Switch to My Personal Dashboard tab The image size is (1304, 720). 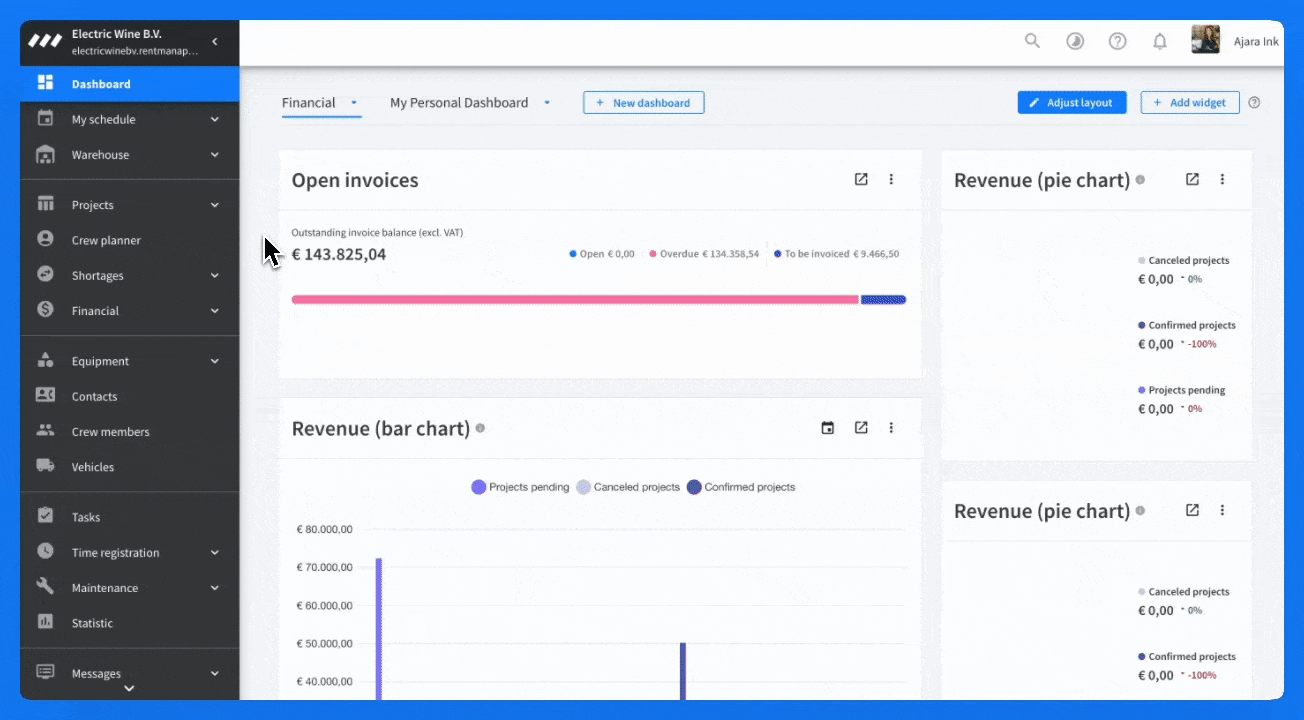coord(458,102)
